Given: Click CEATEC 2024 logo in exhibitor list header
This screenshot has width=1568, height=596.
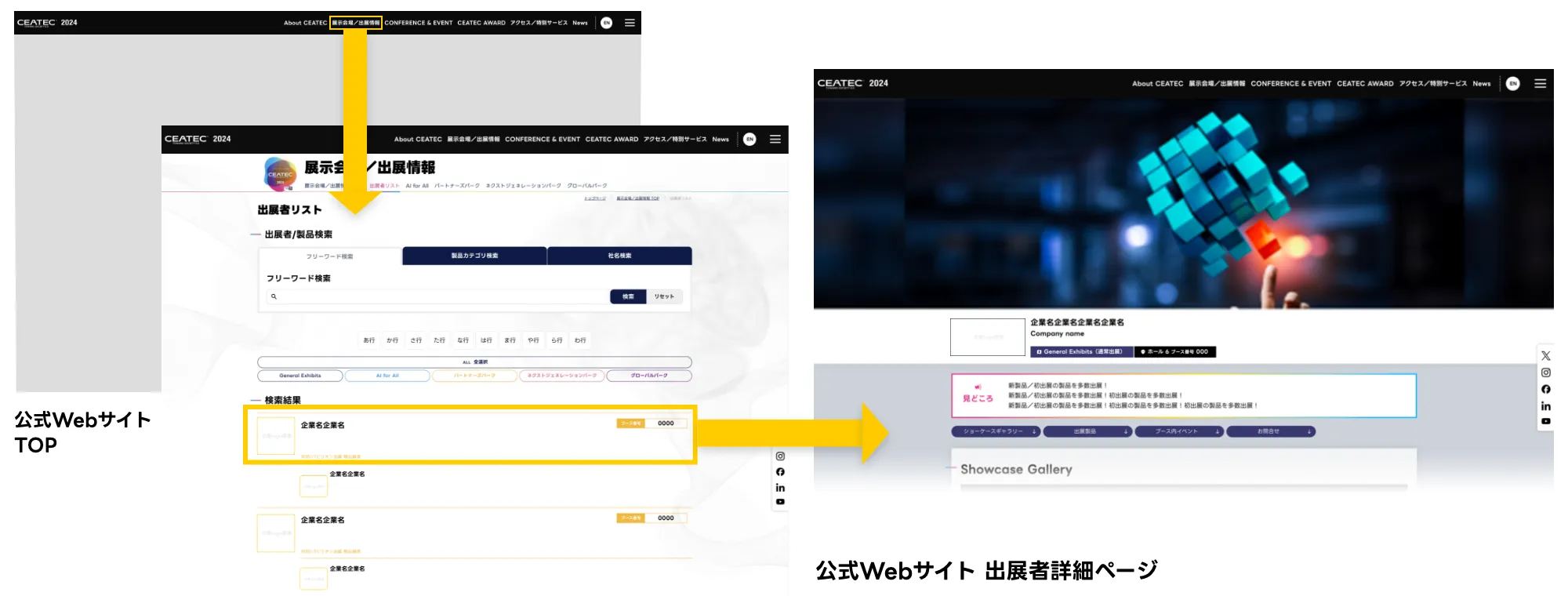Looking at the screenshot, I should click(x=198, y=139).
